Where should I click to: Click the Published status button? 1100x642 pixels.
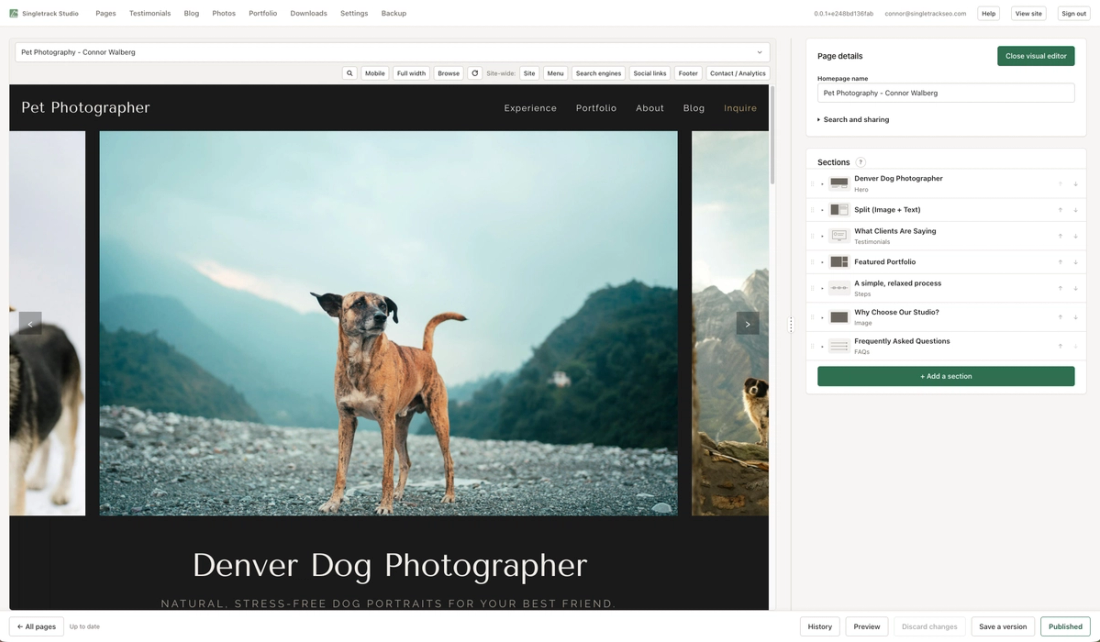point(1065,627)
